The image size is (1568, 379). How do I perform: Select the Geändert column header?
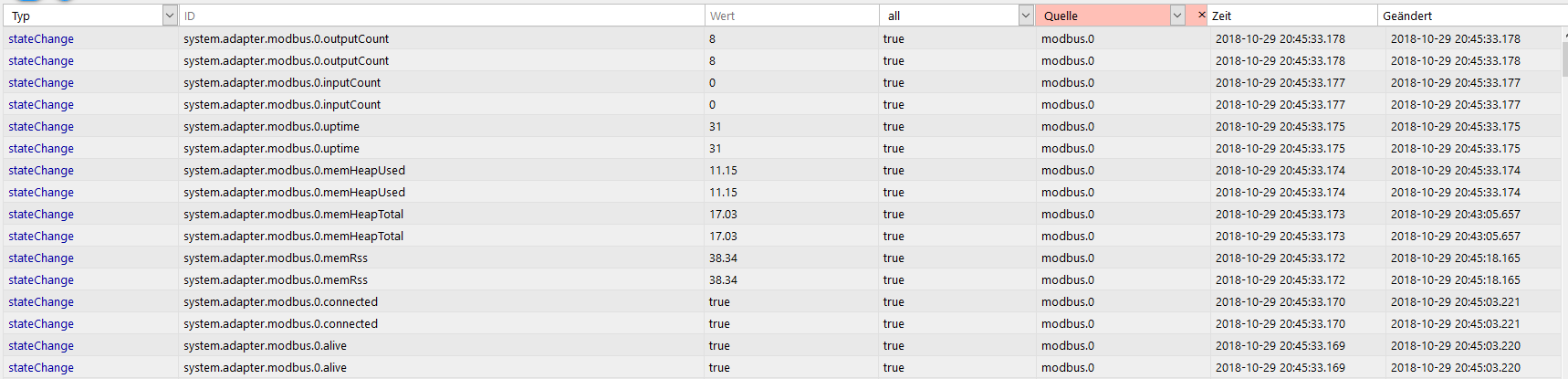(1470, 16)
